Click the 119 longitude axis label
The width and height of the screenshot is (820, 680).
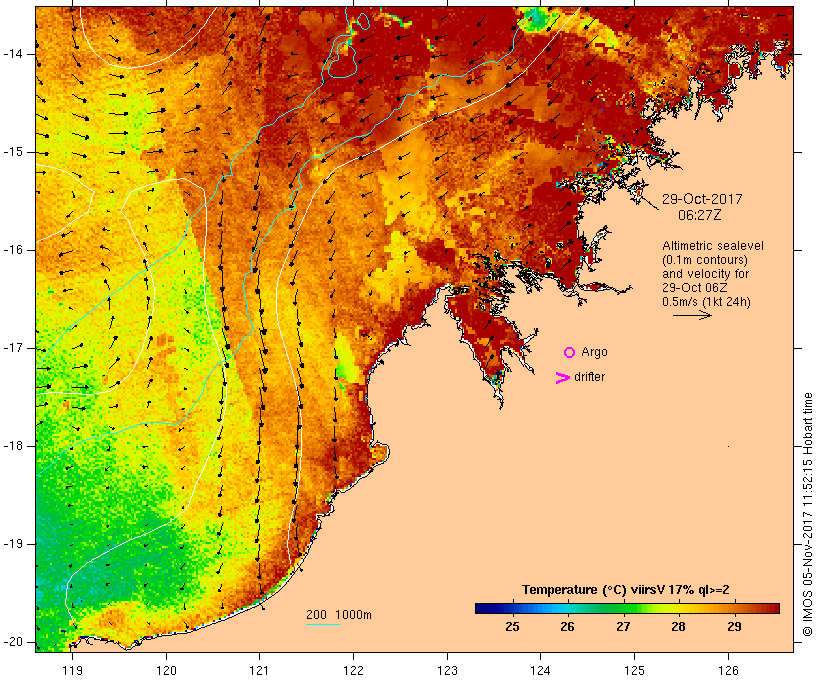point(72,671)
